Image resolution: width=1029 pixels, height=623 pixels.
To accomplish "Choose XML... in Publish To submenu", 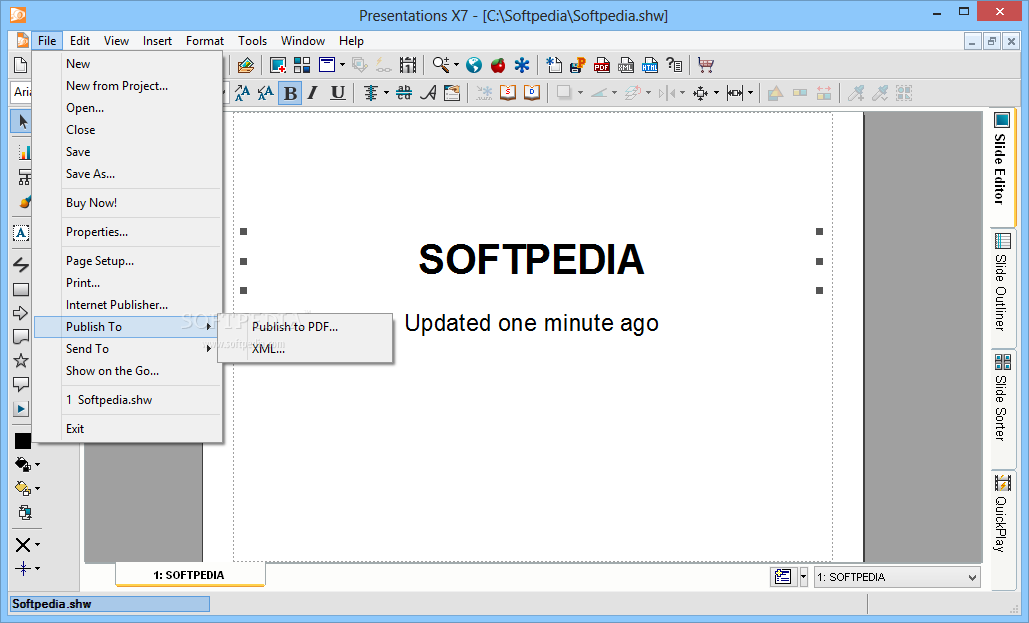I will click(x=268, y=349).
